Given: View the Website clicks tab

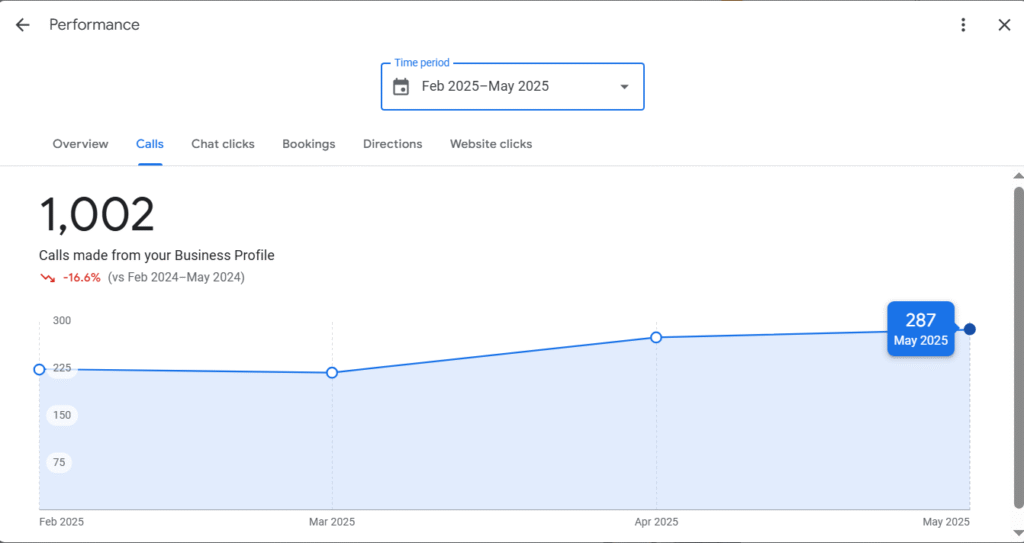Looking at the screenshot, I should 491,144.
